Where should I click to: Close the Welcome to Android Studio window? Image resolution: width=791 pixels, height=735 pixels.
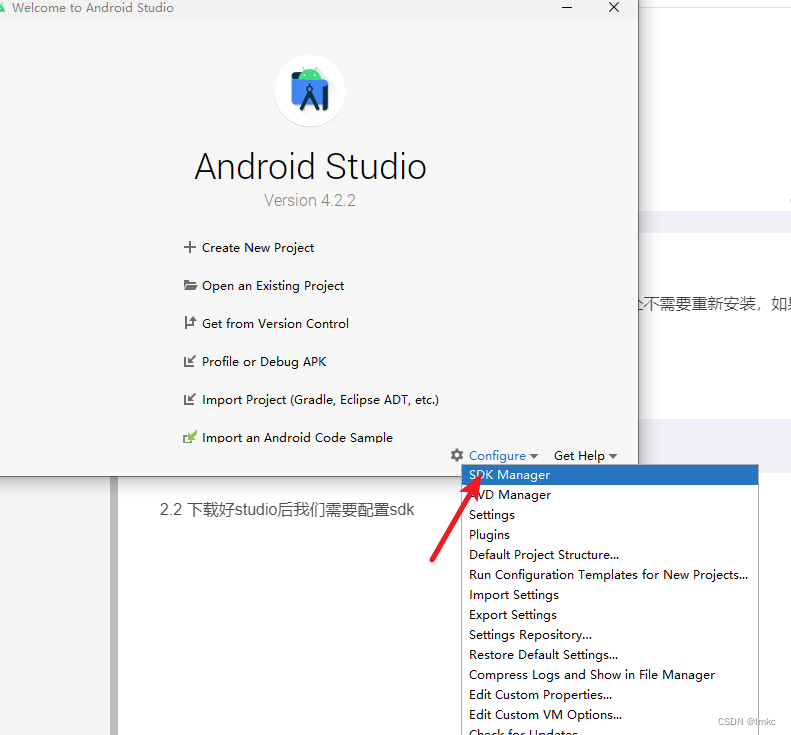pos(614,7)
